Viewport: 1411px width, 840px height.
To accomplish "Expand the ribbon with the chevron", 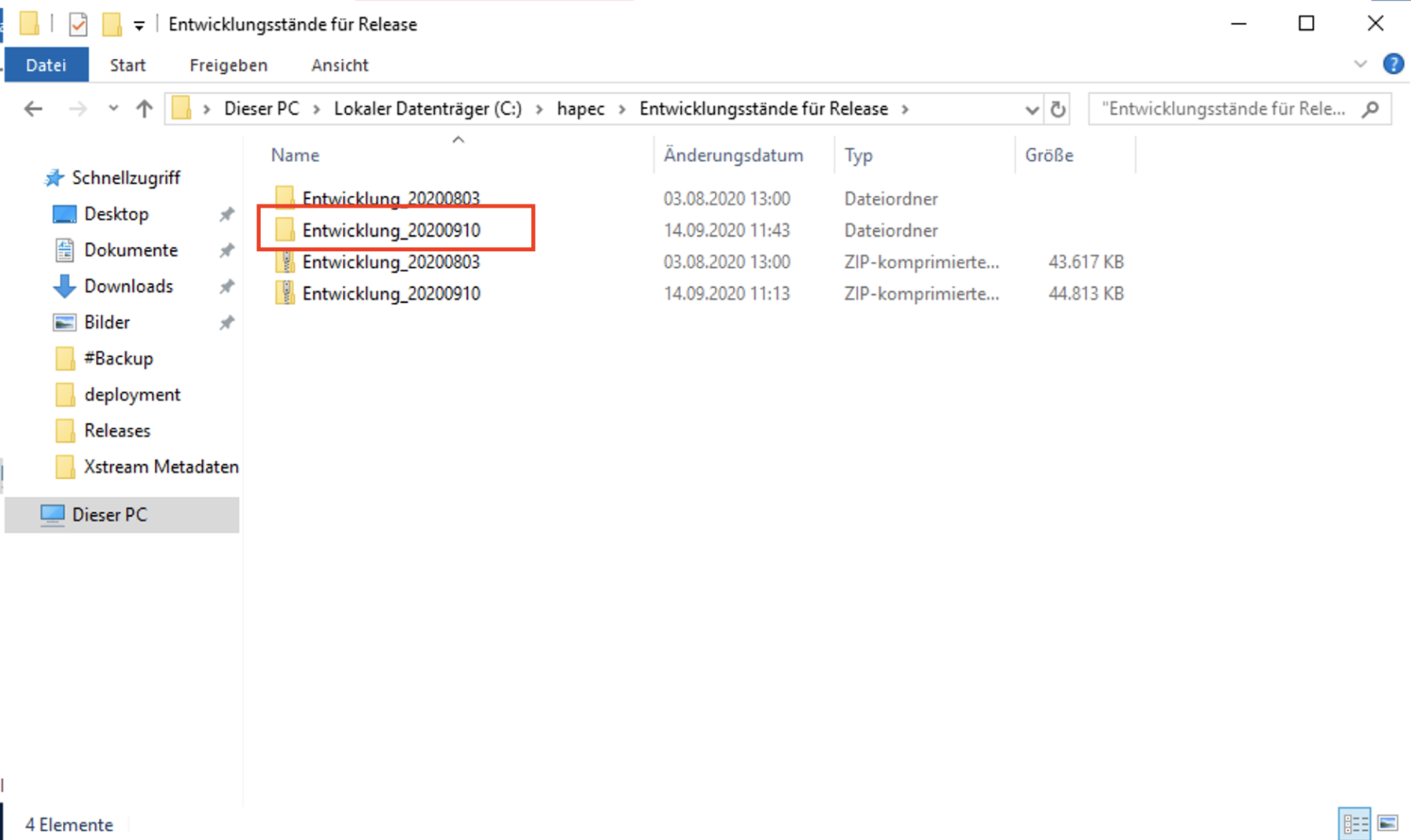I will (x=1360, y=64).
